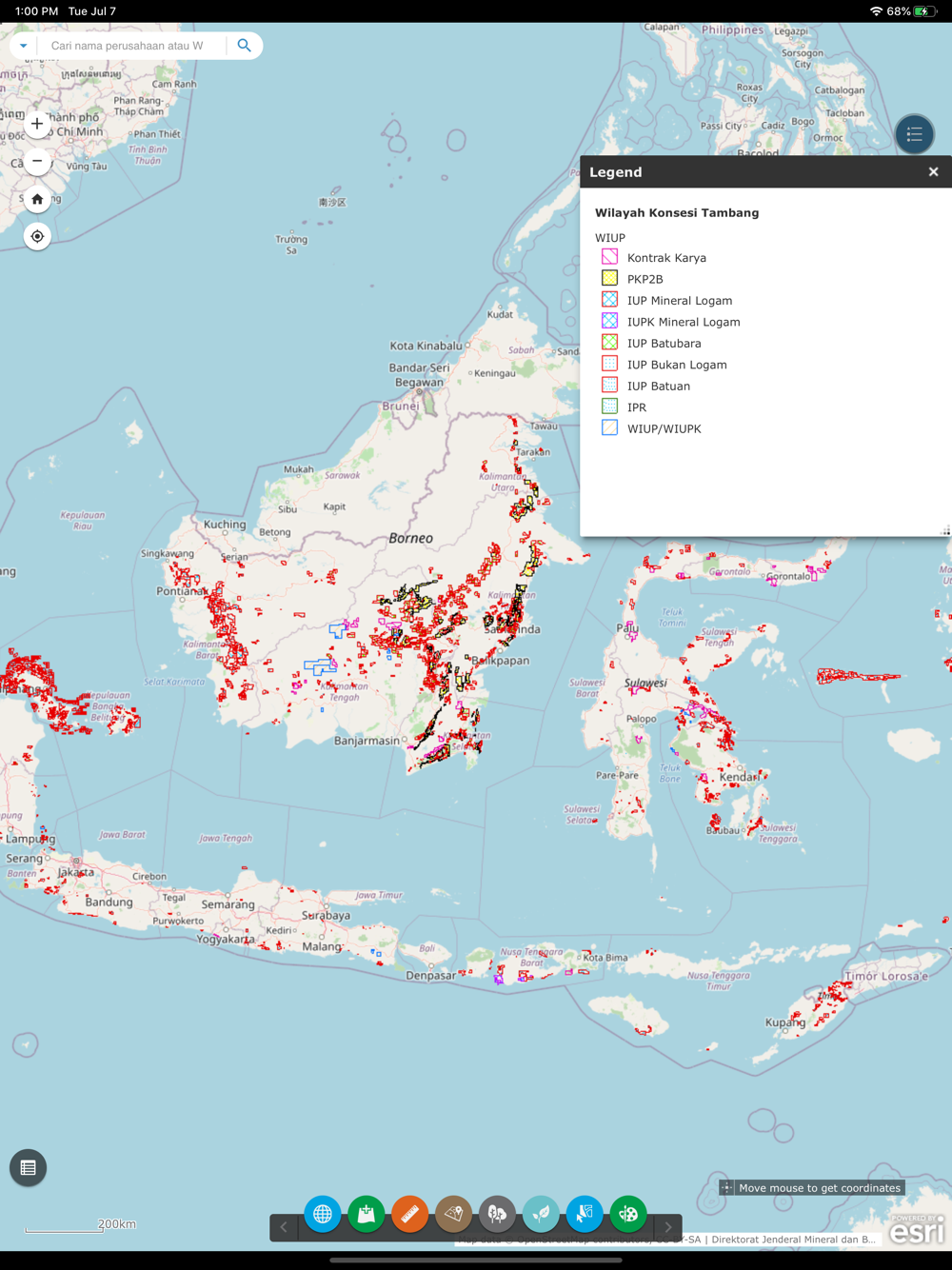Zoom in with the plus button
The height and width of the screenshot is (1270, 952).
(x=37, y=124)
